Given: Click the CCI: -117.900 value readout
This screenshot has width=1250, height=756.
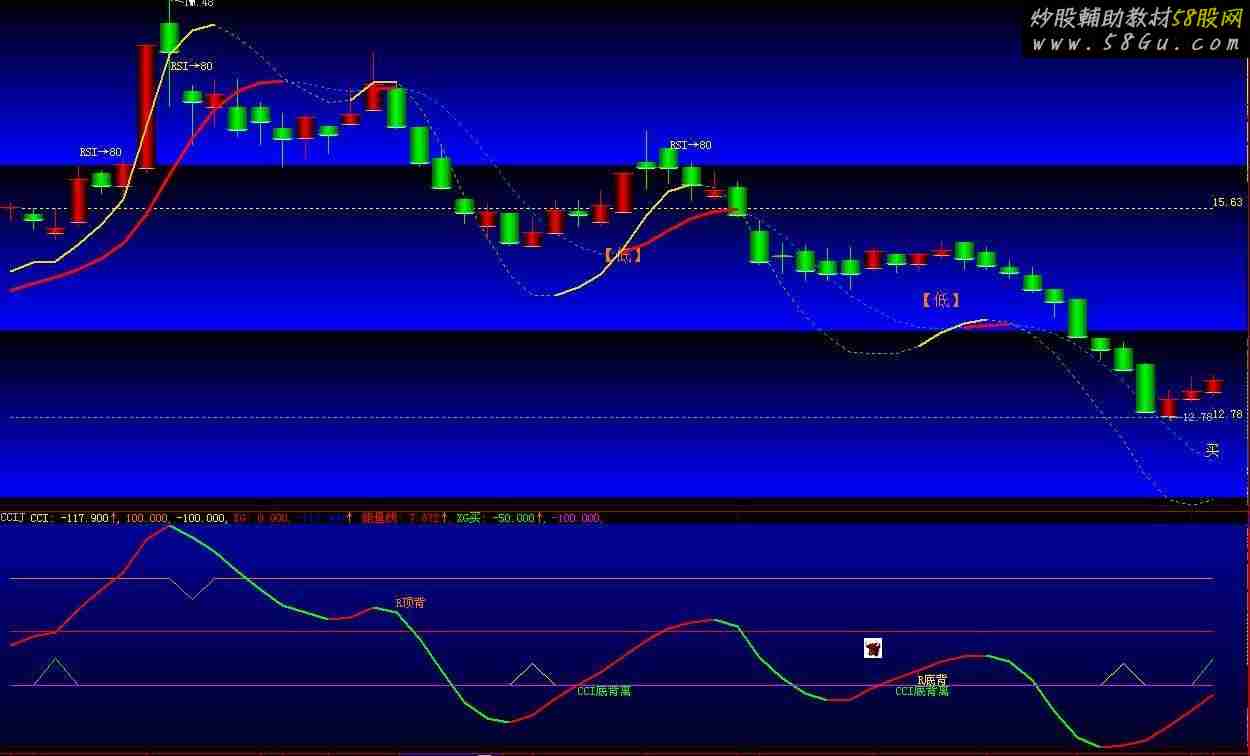Looking at the screenshot, I should tap(73, 518).
